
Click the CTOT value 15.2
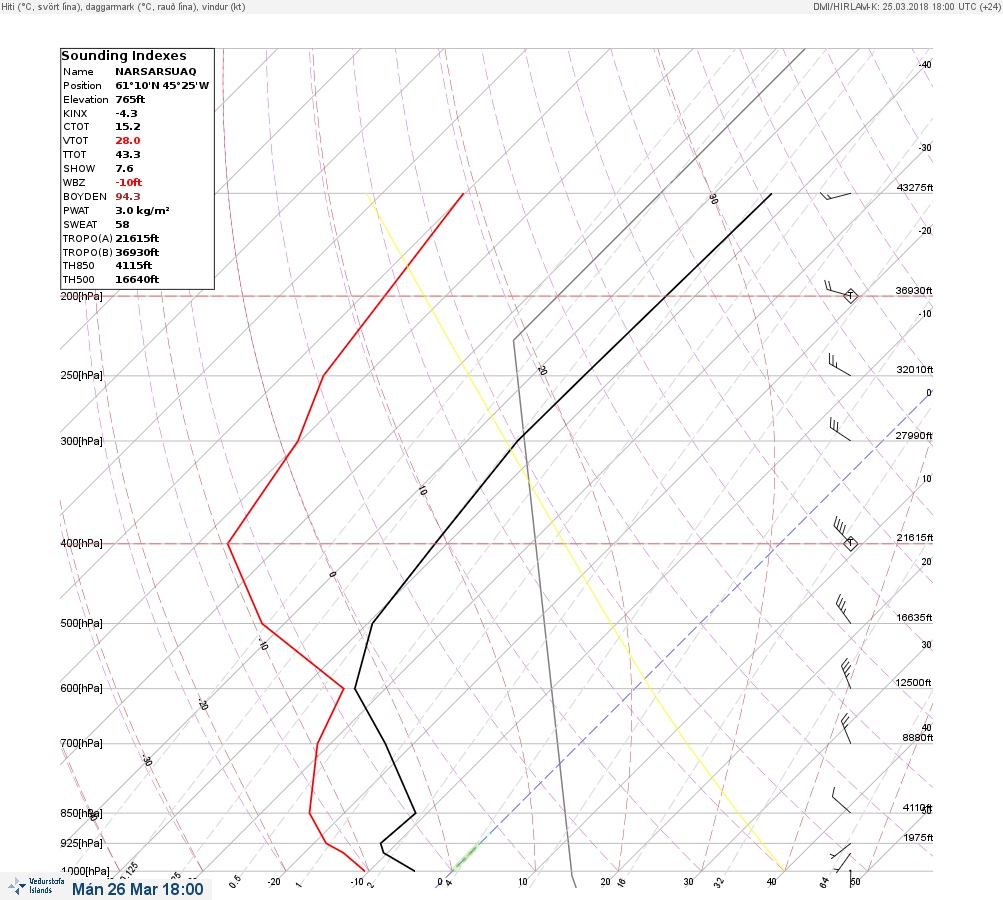[127, 127]
